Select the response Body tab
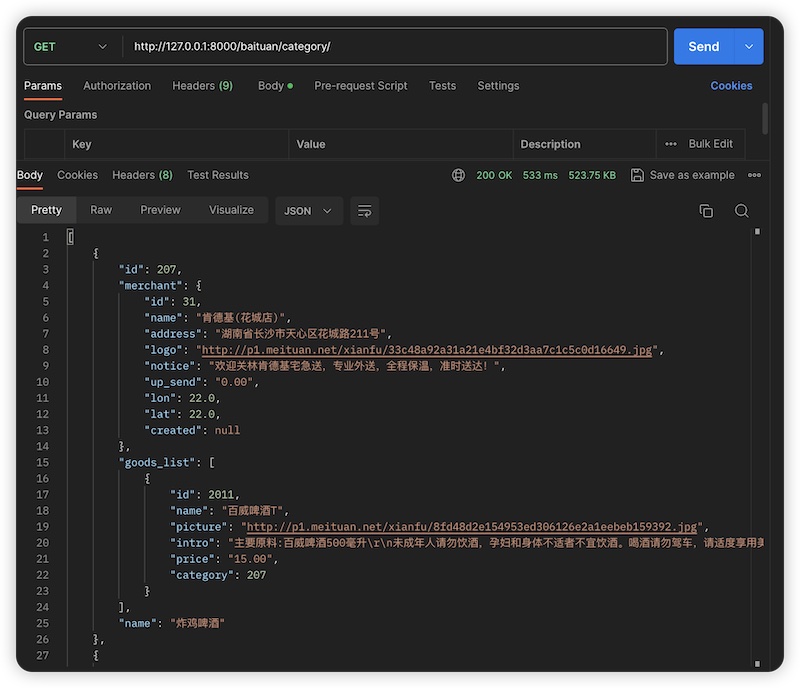 (30, 175)
